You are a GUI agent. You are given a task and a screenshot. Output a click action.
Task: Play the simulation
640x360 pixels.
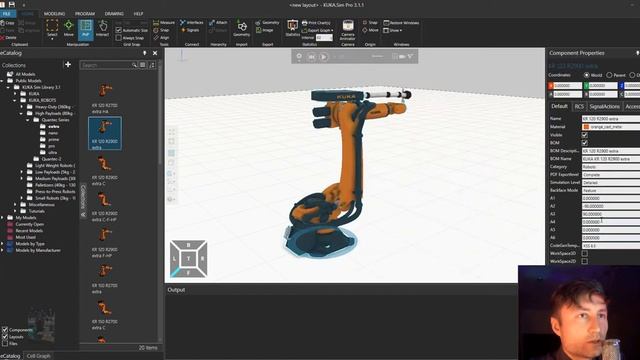[323, 57]
